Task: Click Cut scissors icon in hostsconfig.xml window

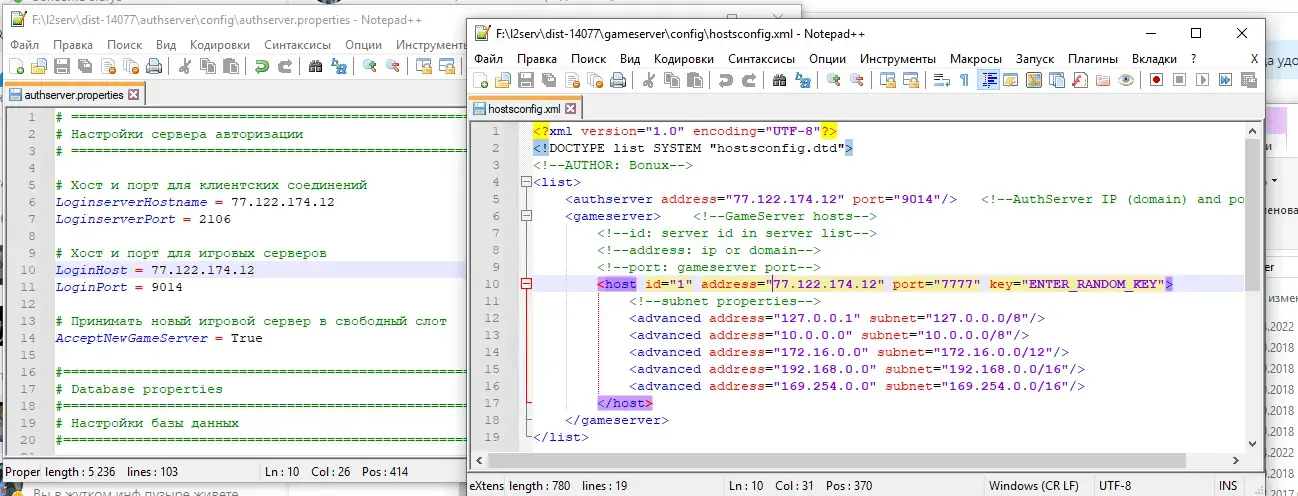Action: (649, 80)
